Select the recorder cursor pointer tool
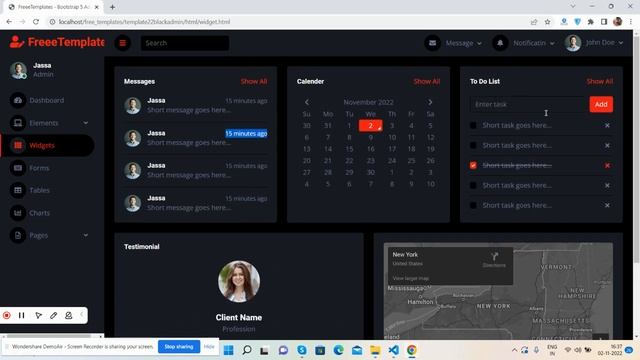640x360 pixels. pos(38,315)
